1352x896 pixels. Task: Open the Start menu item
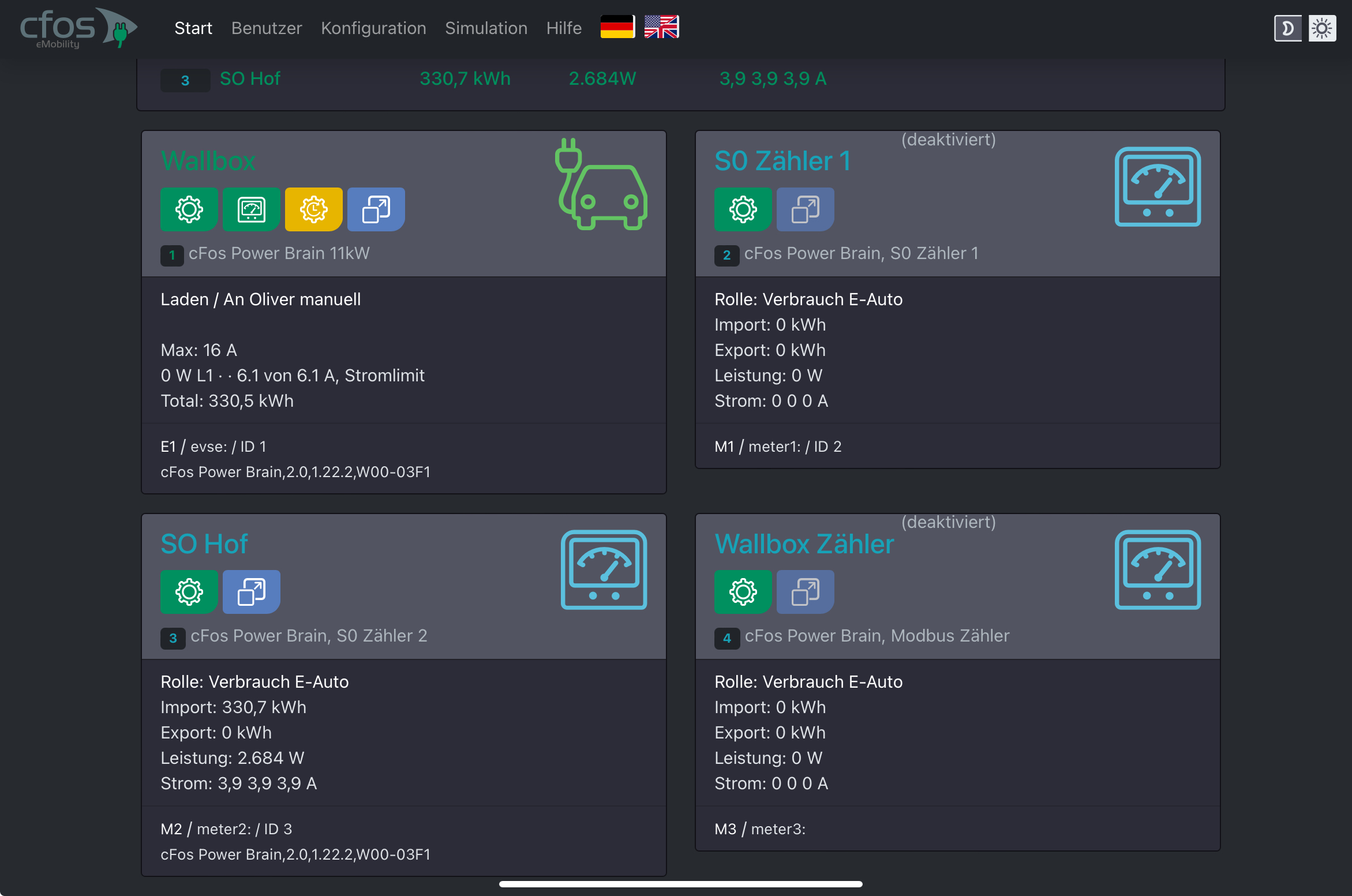tap(193, 28)
